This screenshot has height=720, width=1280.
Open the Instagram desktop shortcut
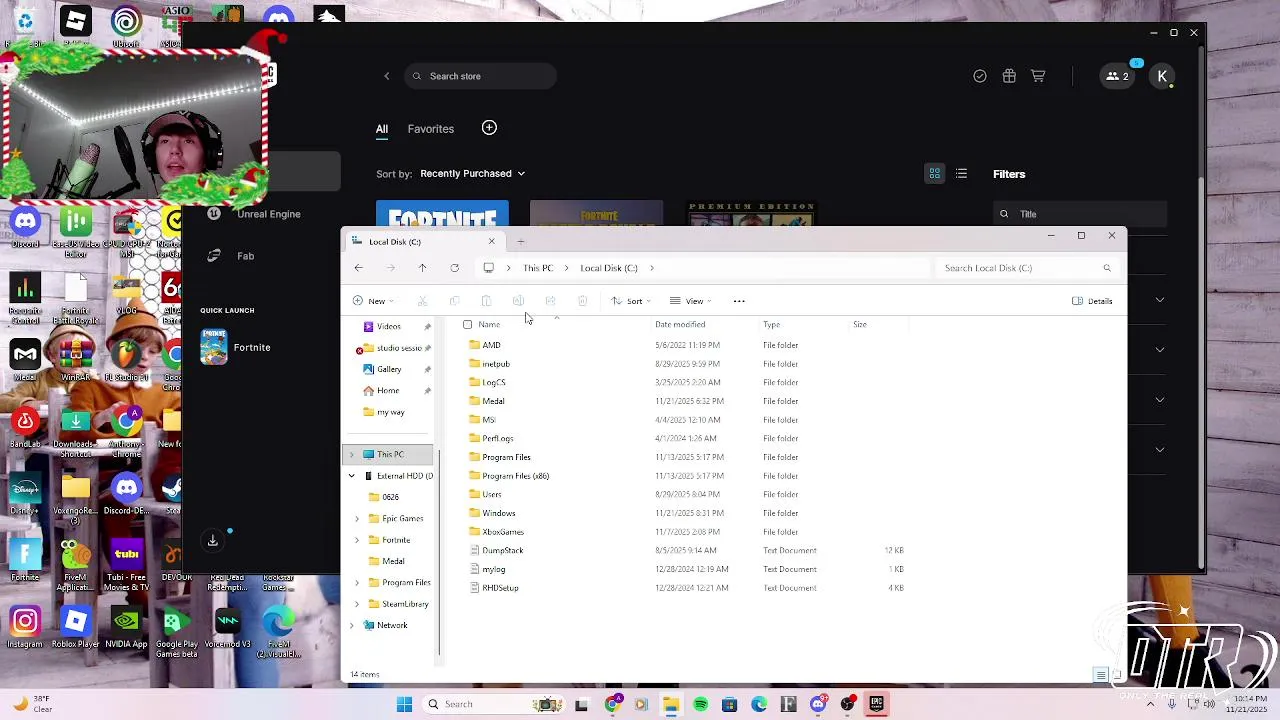pos(25,628)
